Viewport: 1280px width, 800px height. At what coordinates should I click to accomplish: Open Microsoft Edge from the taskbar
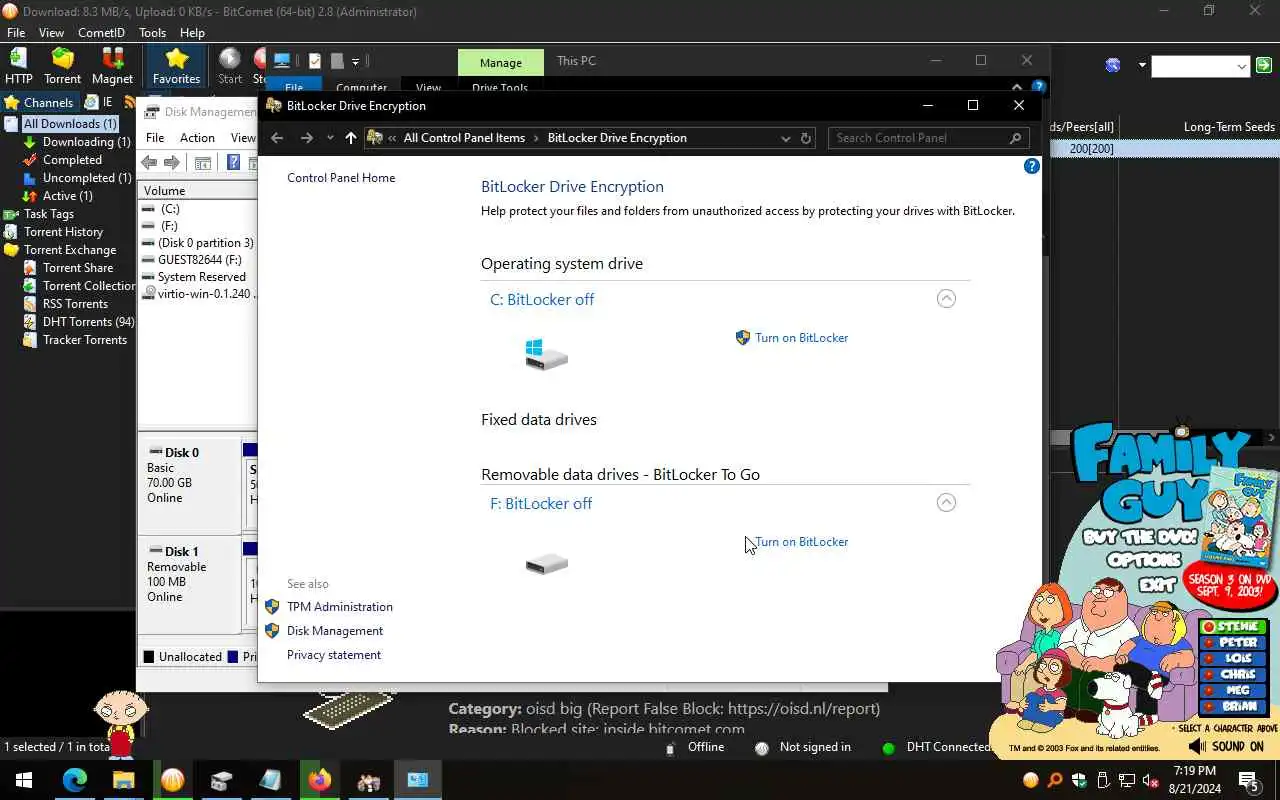click(x=75, y=780)
